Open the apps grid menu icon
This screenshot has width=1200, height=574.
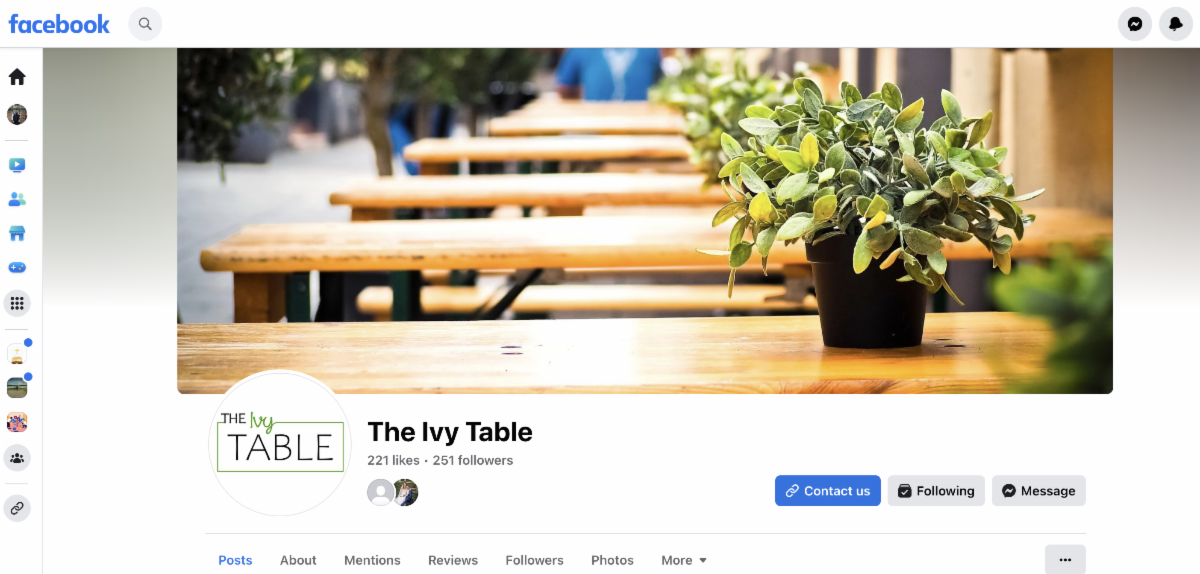[x=17, y=303]
